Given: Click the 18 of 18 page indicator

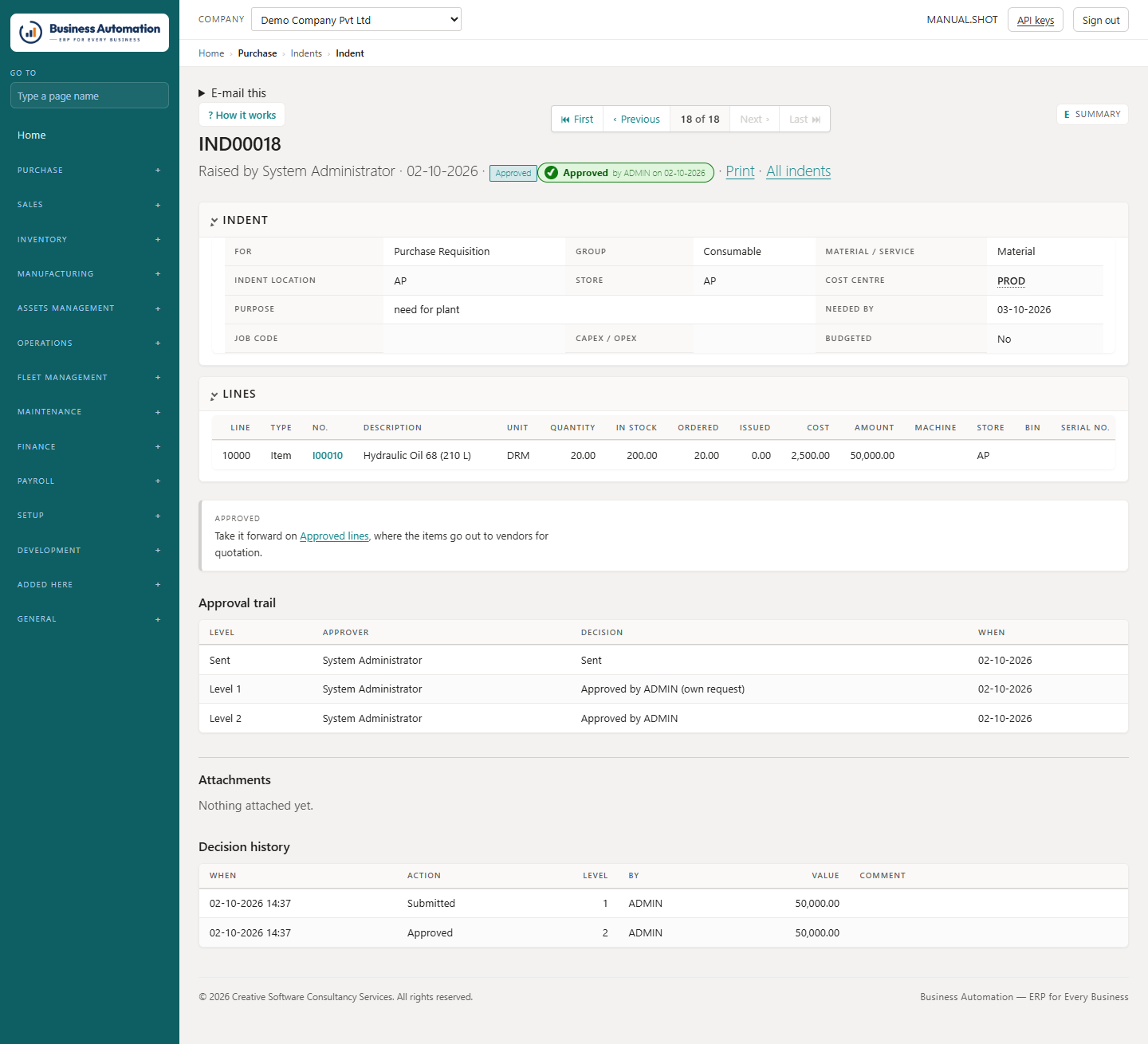Looking at the screenshot, I should pyautogui.click(x=700, y=120).
